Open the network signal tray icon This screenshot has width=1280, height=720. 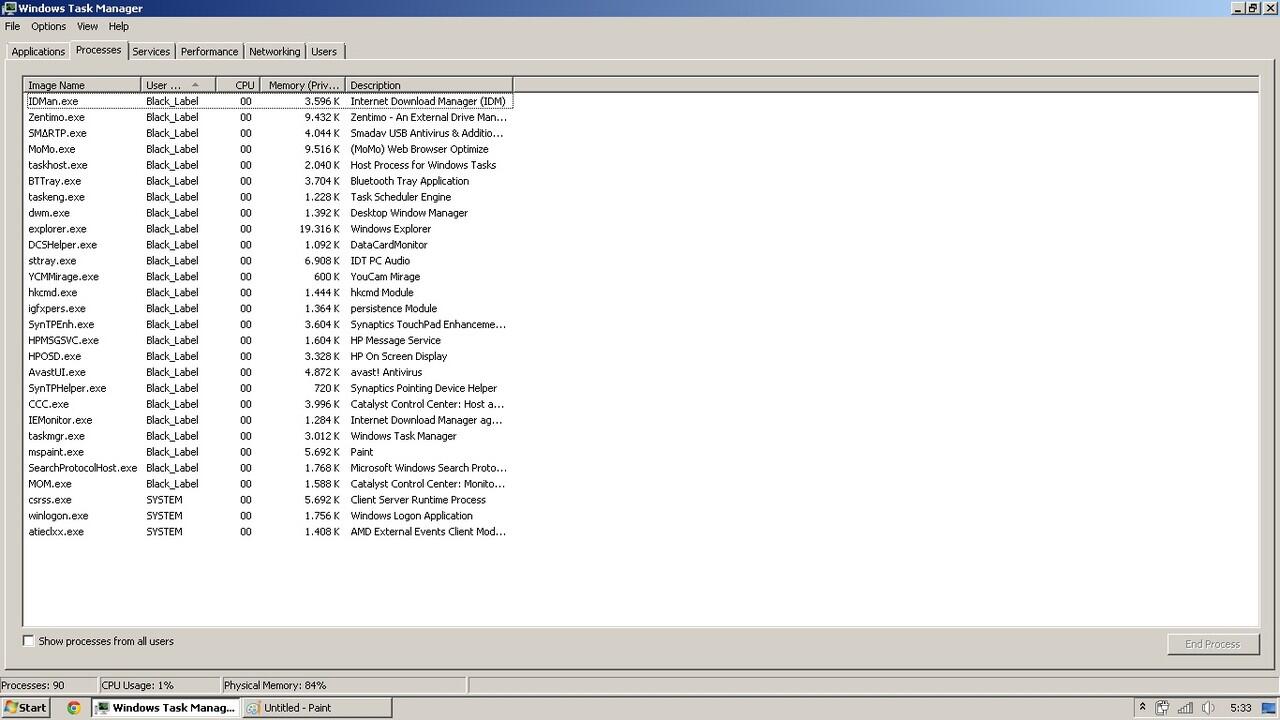[x=1185, y=708]
